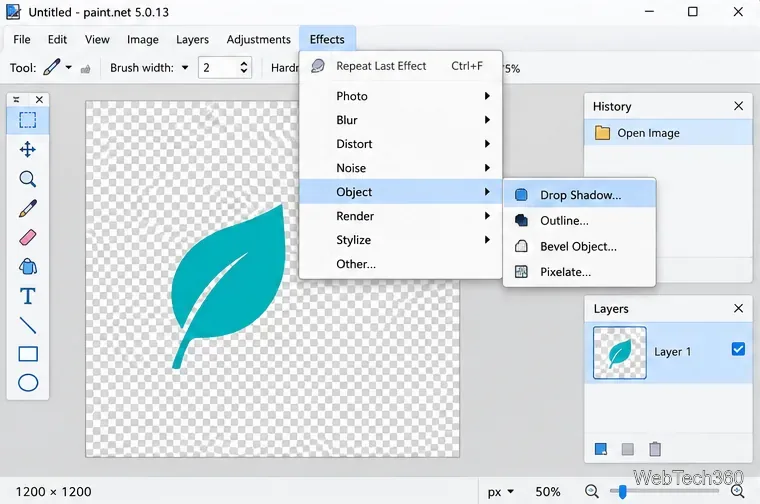Click the Open Image folder icon
Screen dimensions: 760x504
tap(602, 133)
